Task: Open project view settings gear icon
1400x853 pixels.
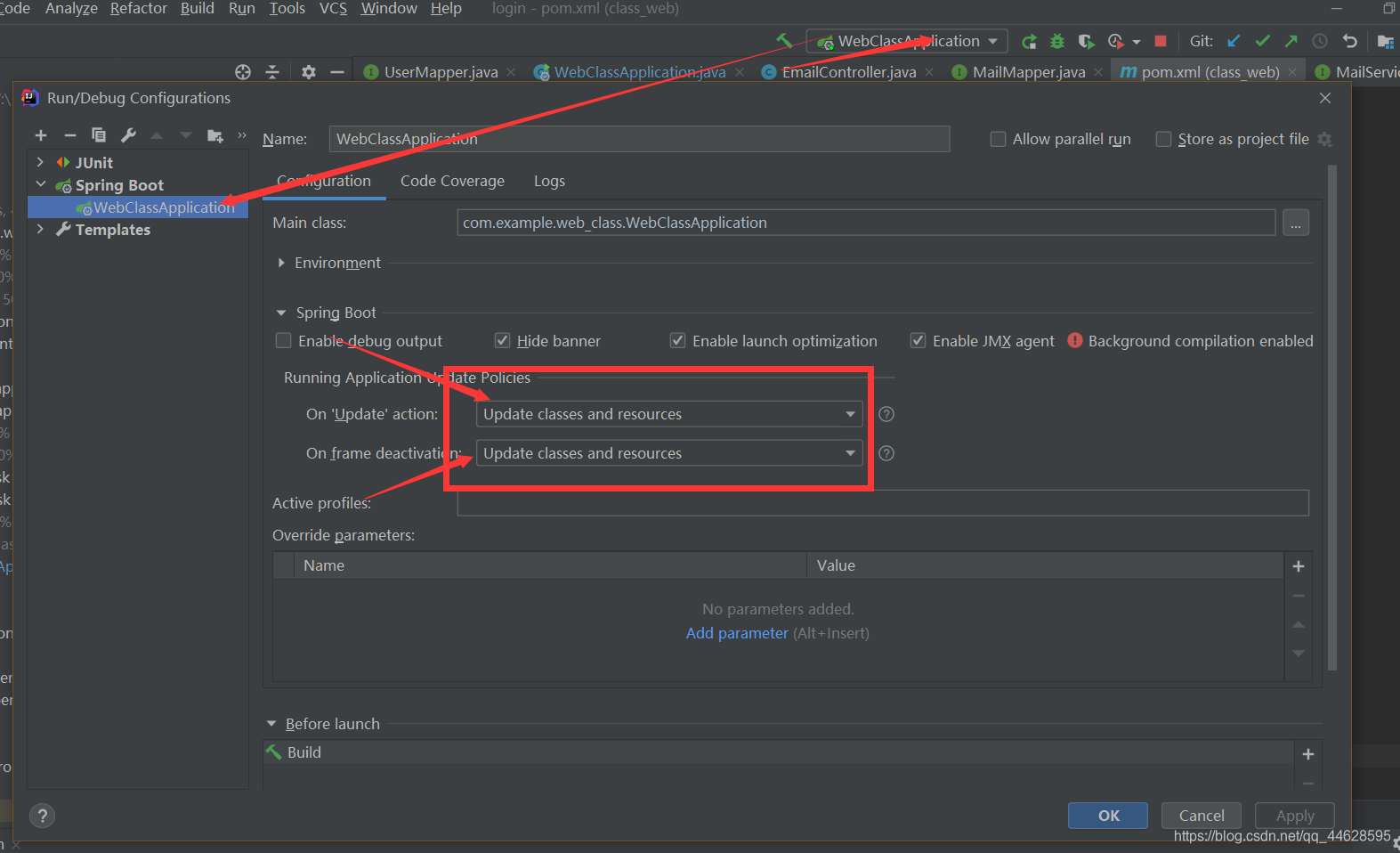Action: tap(309, 72)
